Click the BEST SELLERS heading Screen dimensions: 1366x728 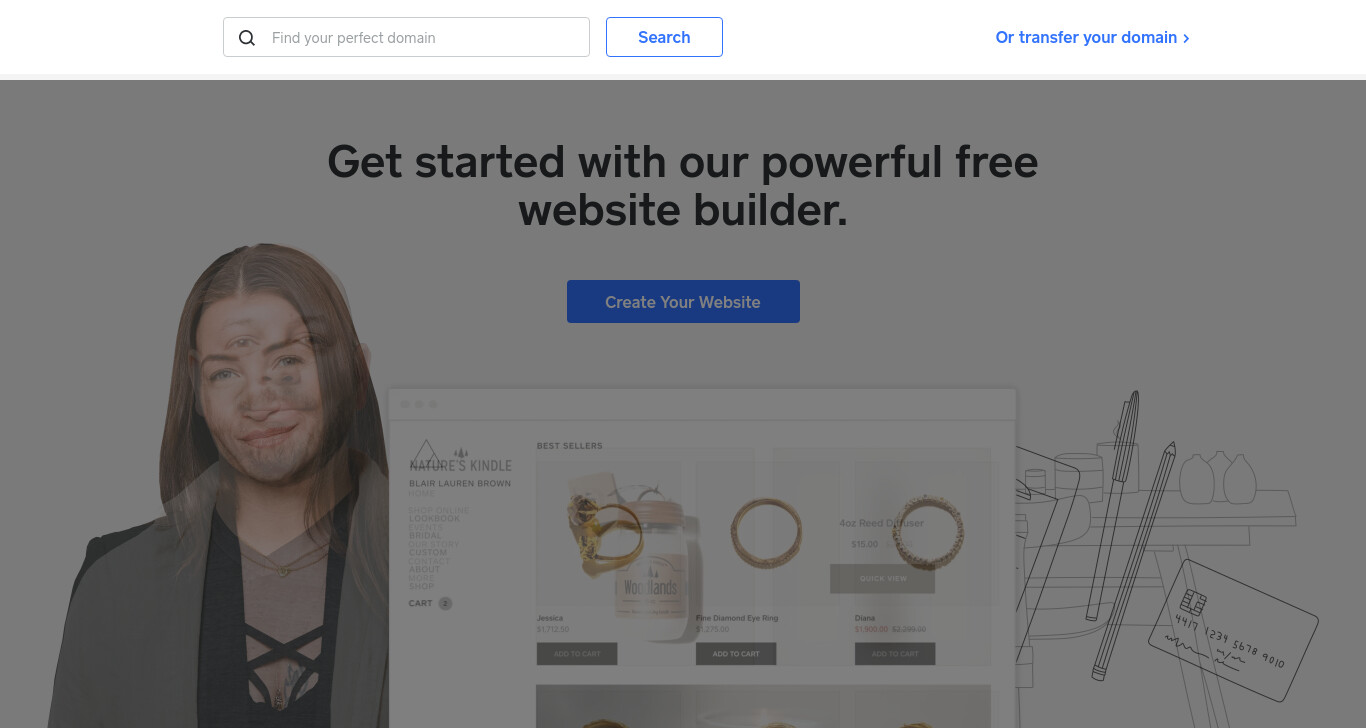(x=570, y=446)
